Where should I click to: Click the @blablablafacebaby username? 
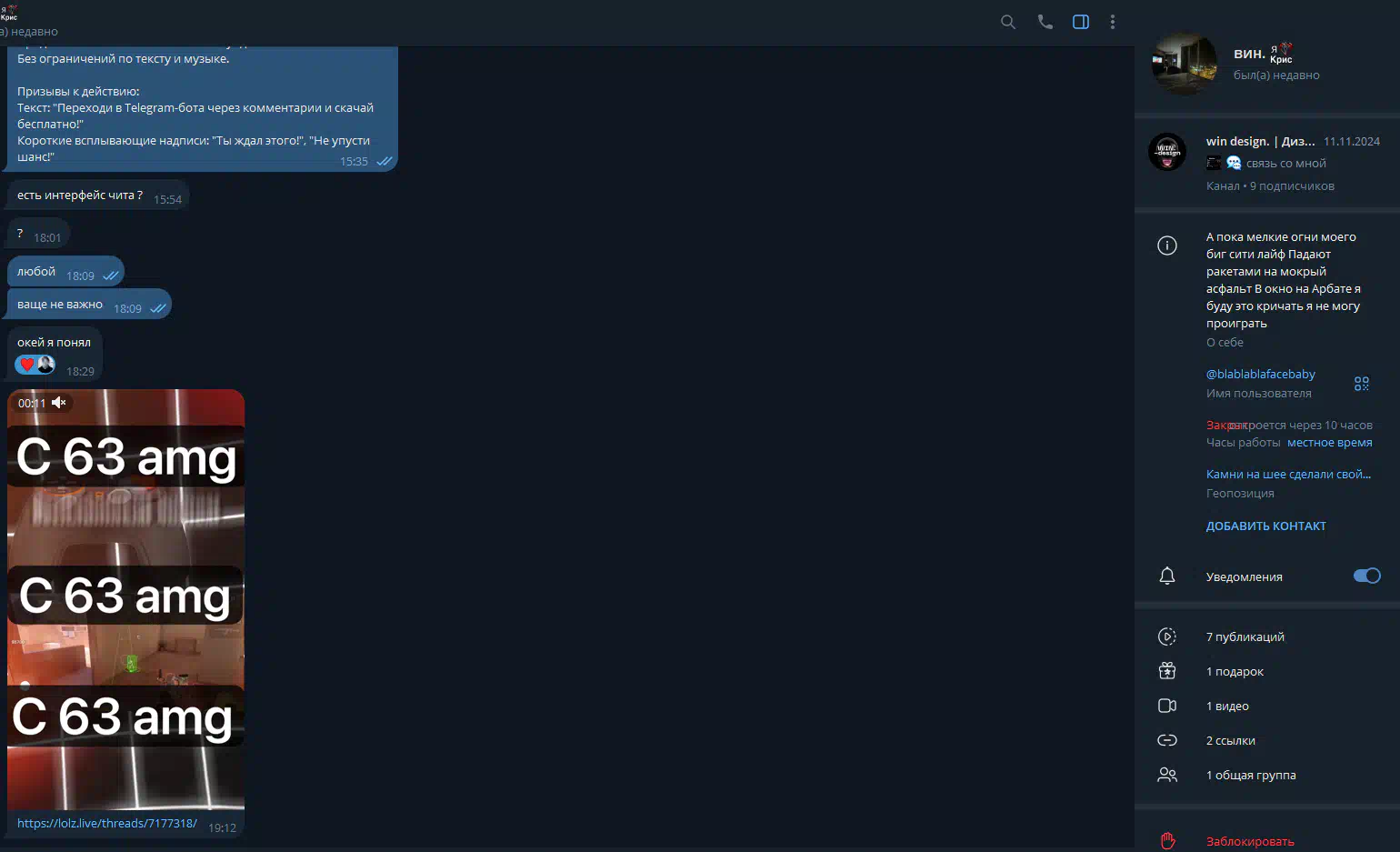(1260, 374)
